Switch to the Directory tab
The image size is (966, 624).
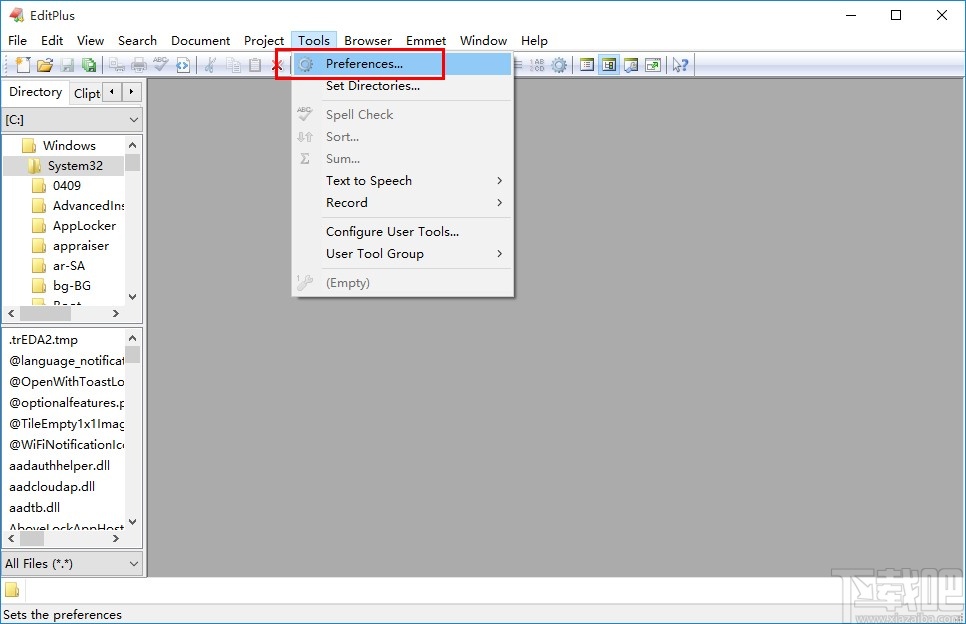click(x=35, y=92)
